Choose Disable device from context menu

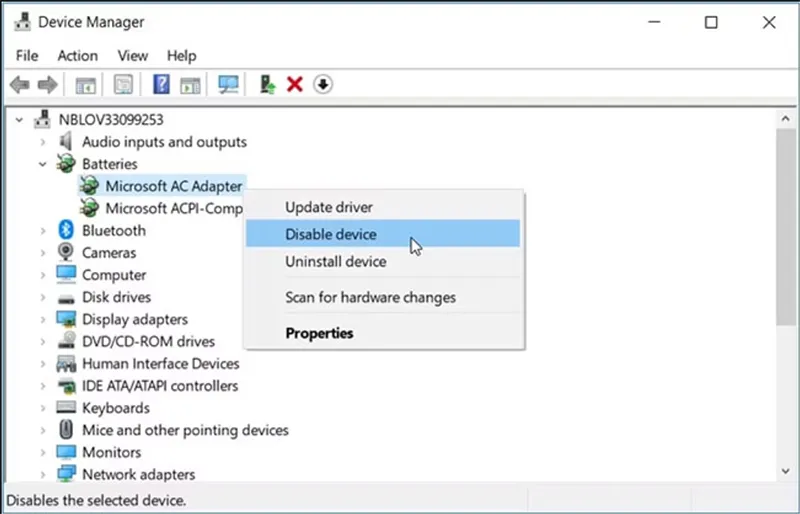tap(331, 234)
